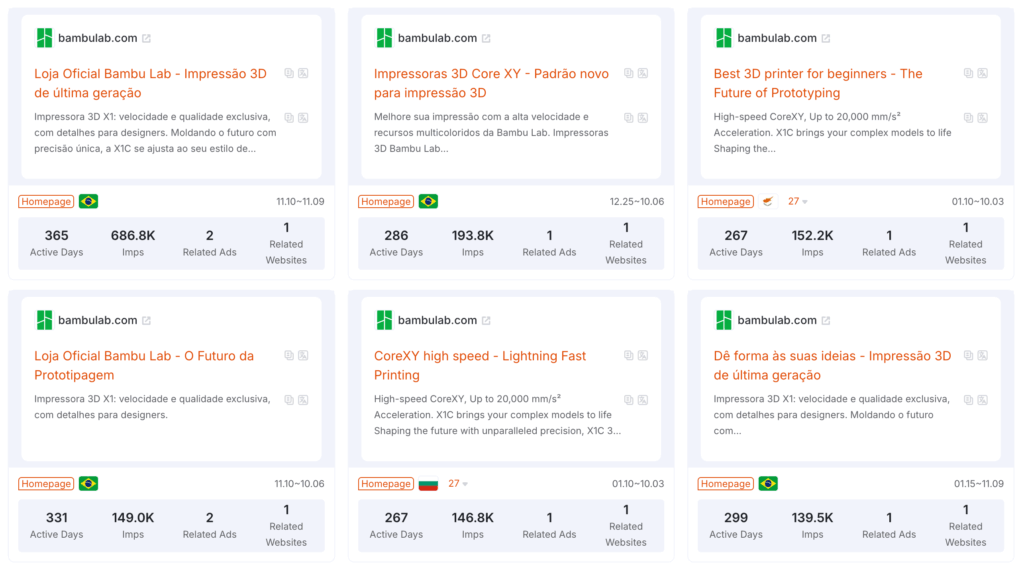1024x570 pixels.
Task: Click the Brazil flag in the 365 Active Days card
Action: [88, 201]
